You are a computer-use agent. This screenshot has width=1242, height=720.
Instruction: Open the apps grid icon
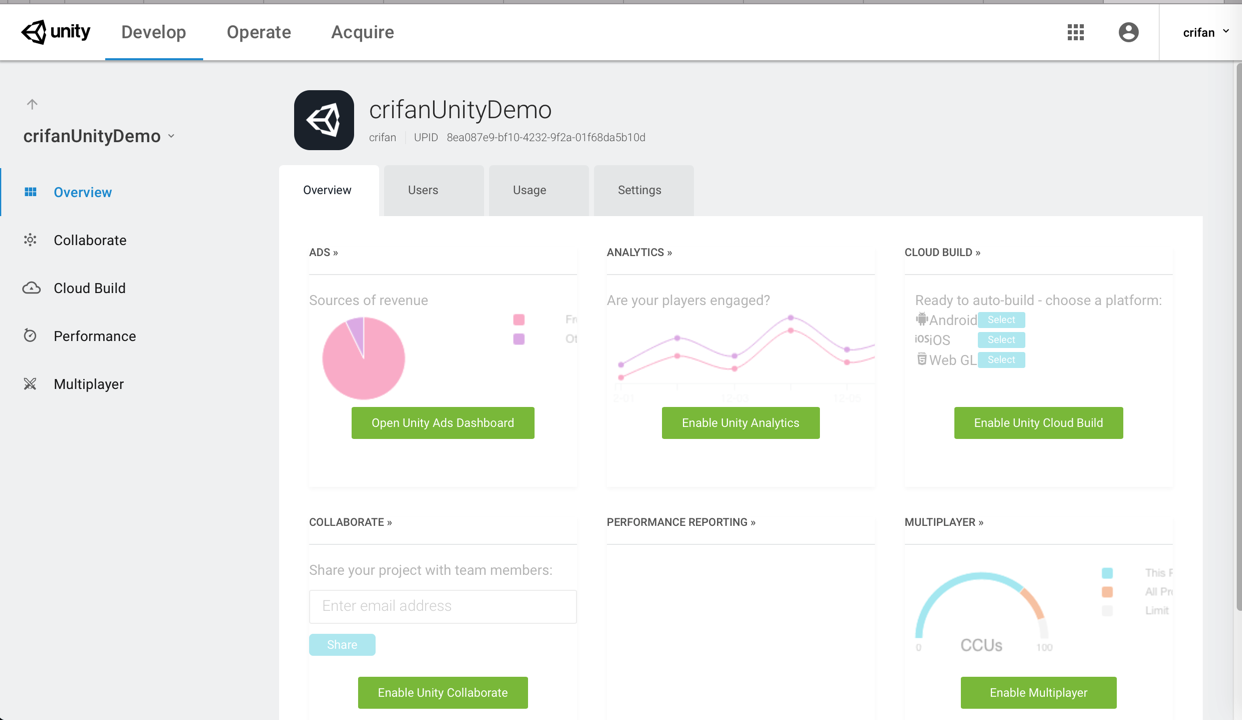[x=1076, y=32]
